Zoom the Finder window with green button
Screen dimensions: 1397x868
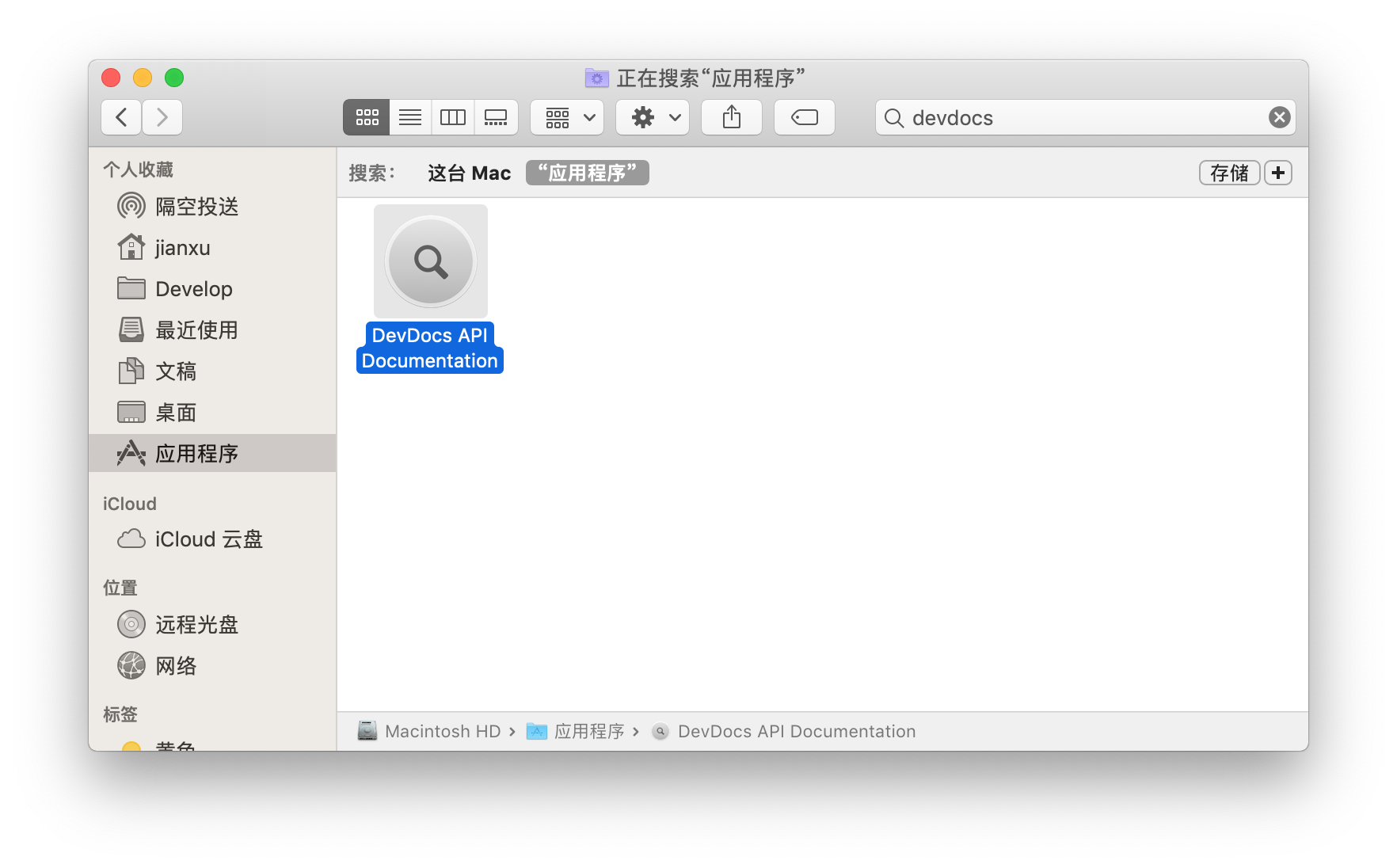174,78
